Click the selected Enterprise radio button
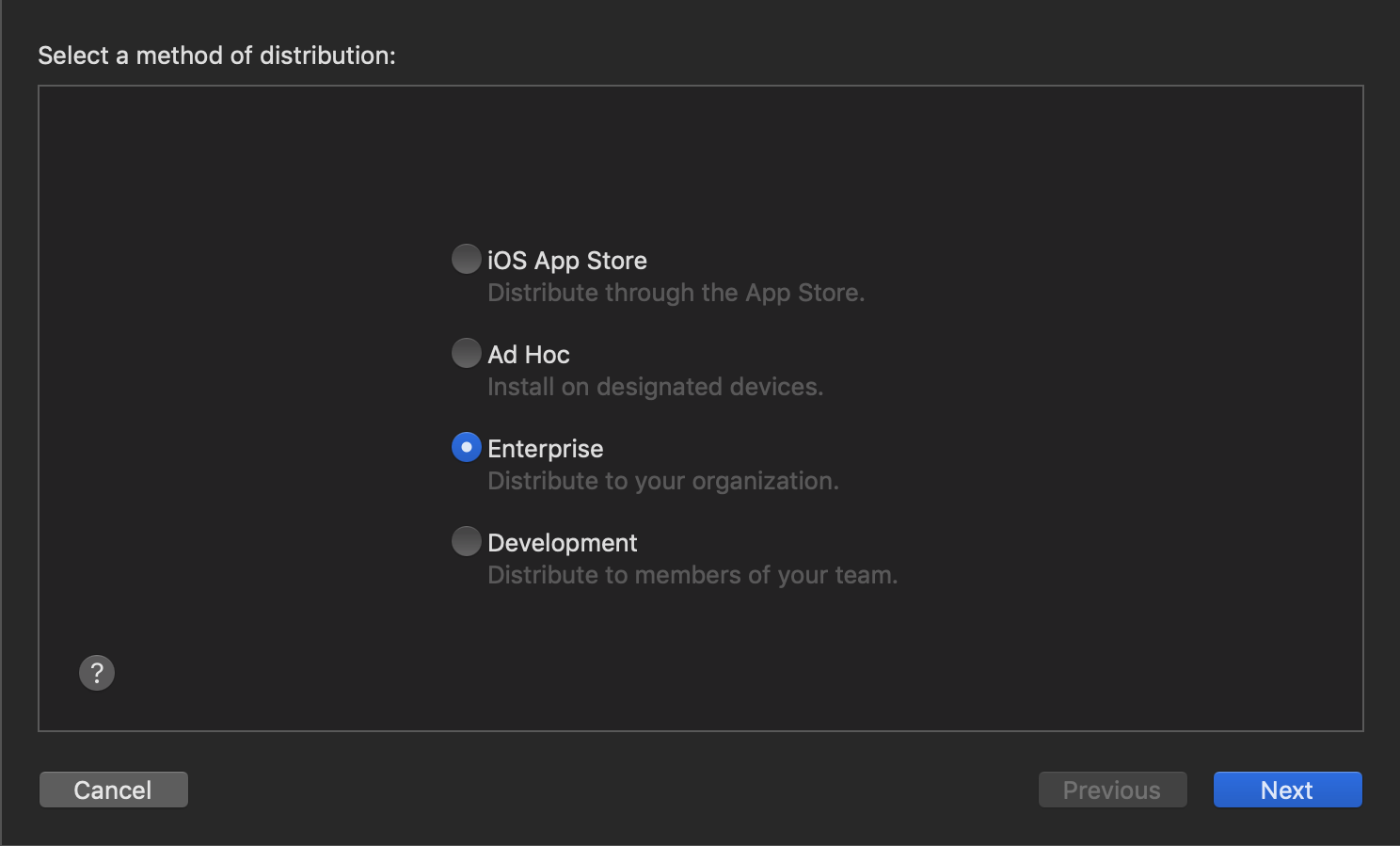This screenshot has height=846, width=1400. [467, 447]
